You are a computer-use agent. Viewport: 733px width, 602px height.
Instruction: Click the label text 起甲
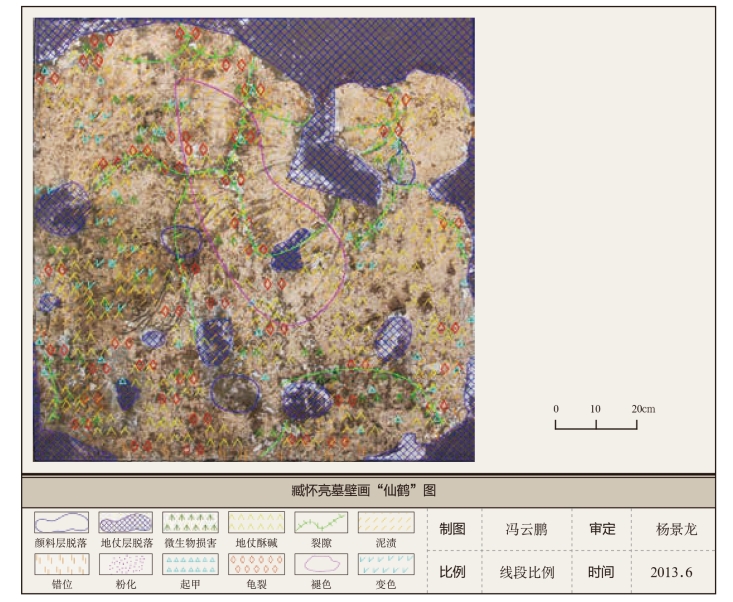pos(190,584)
